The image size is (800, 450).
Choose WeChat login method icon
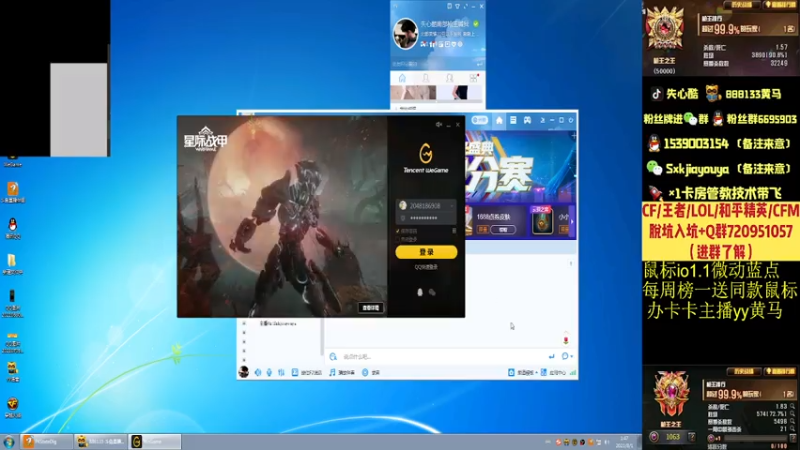pyautogui.click(x=432, y=292)
